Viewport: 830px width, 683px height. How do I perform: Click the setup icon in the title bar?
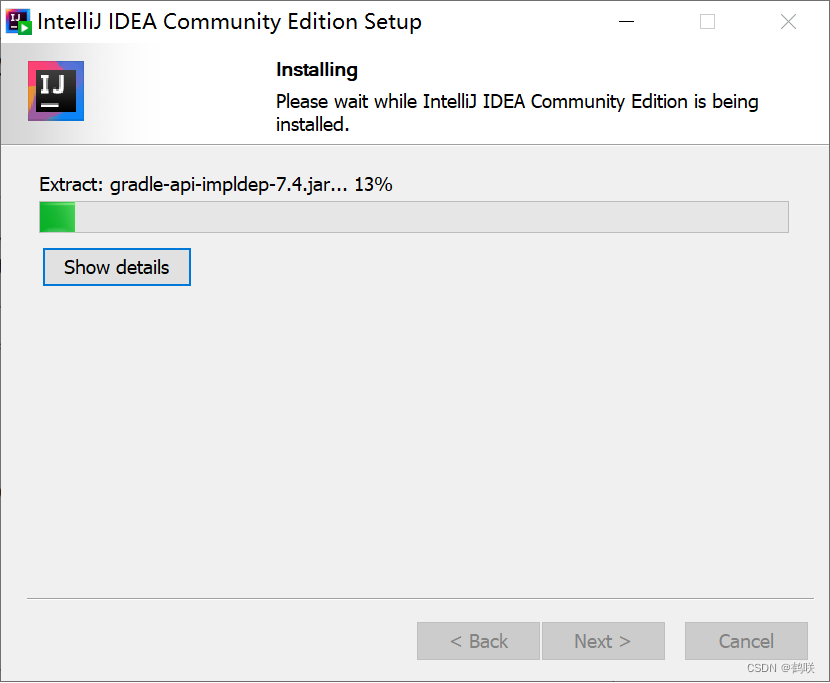(x=19, y=21)
